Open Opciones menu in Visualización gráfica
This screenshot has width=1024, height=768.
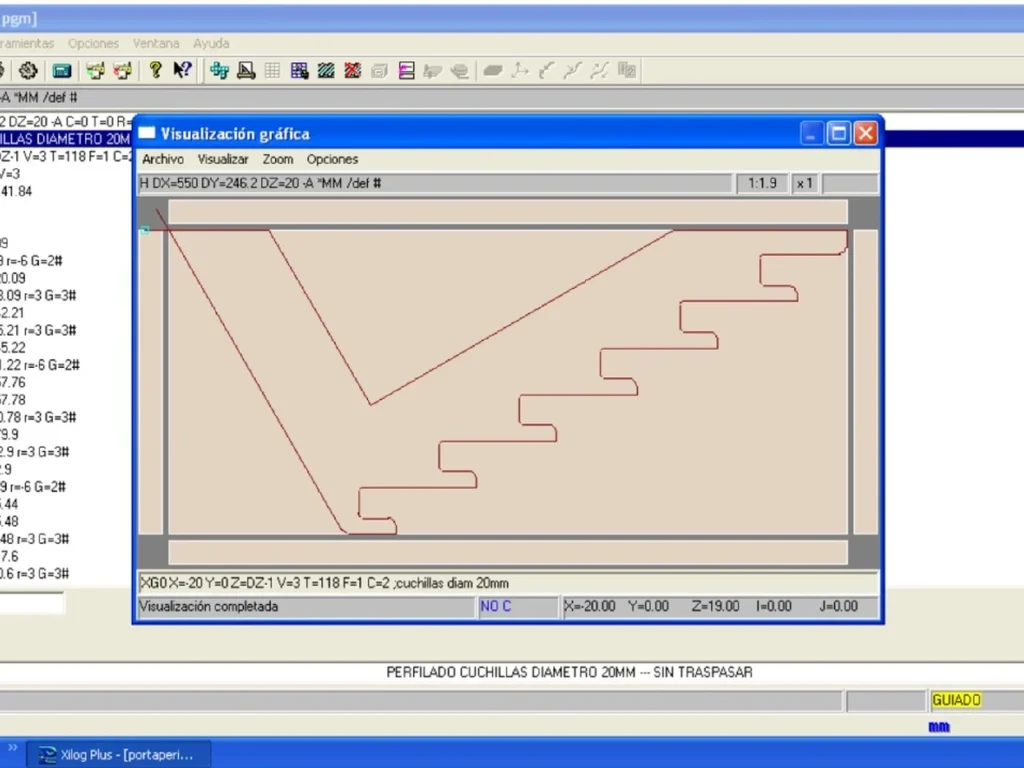point(332,159)
